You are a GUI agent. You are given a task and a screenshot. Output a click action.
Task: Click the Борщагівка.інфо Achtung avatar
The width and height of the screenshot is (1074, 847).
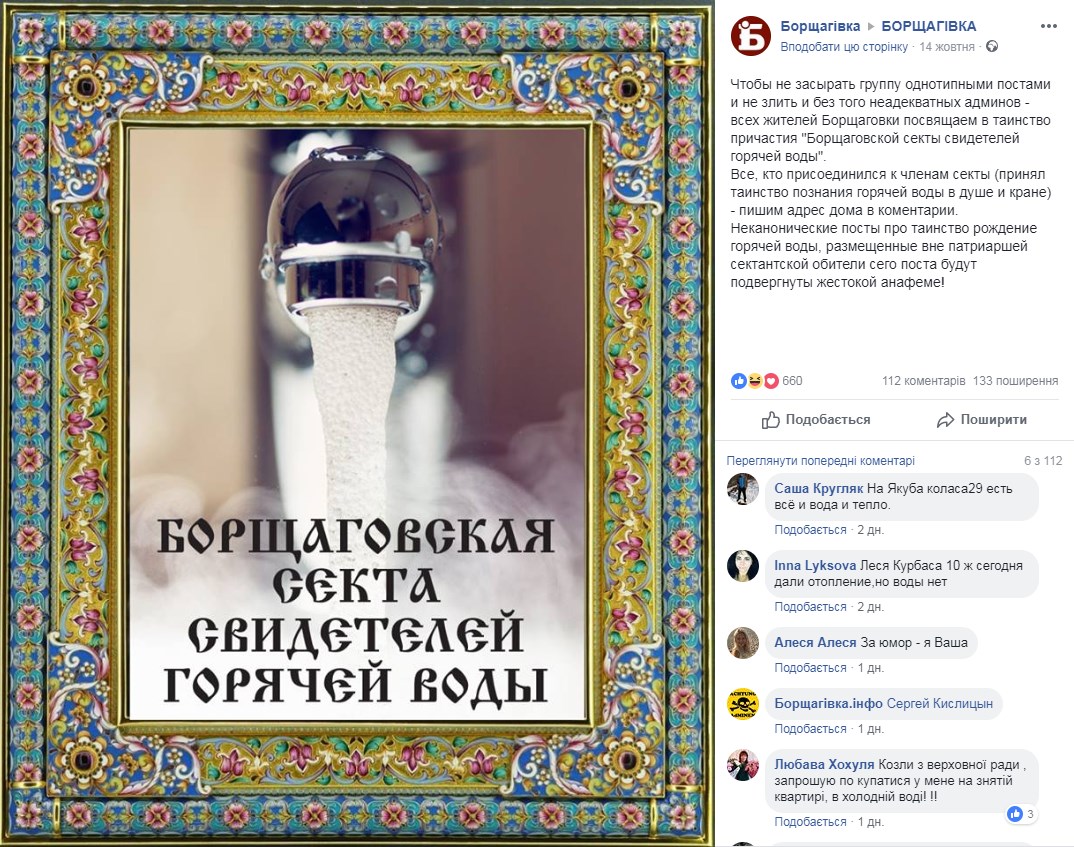tap(742, 704)
